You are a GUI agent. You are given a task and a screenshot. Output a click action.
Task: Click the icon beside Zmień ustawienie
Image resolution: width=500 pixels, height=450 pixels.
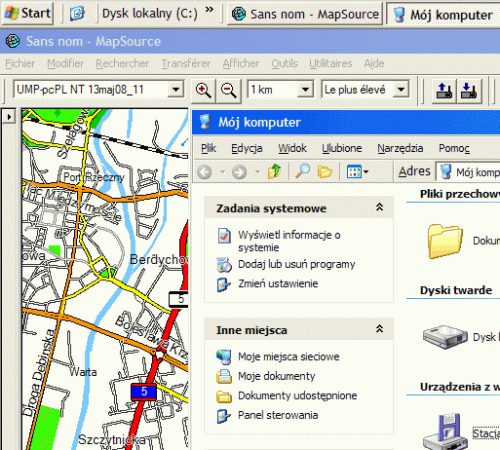click(224, 284)
